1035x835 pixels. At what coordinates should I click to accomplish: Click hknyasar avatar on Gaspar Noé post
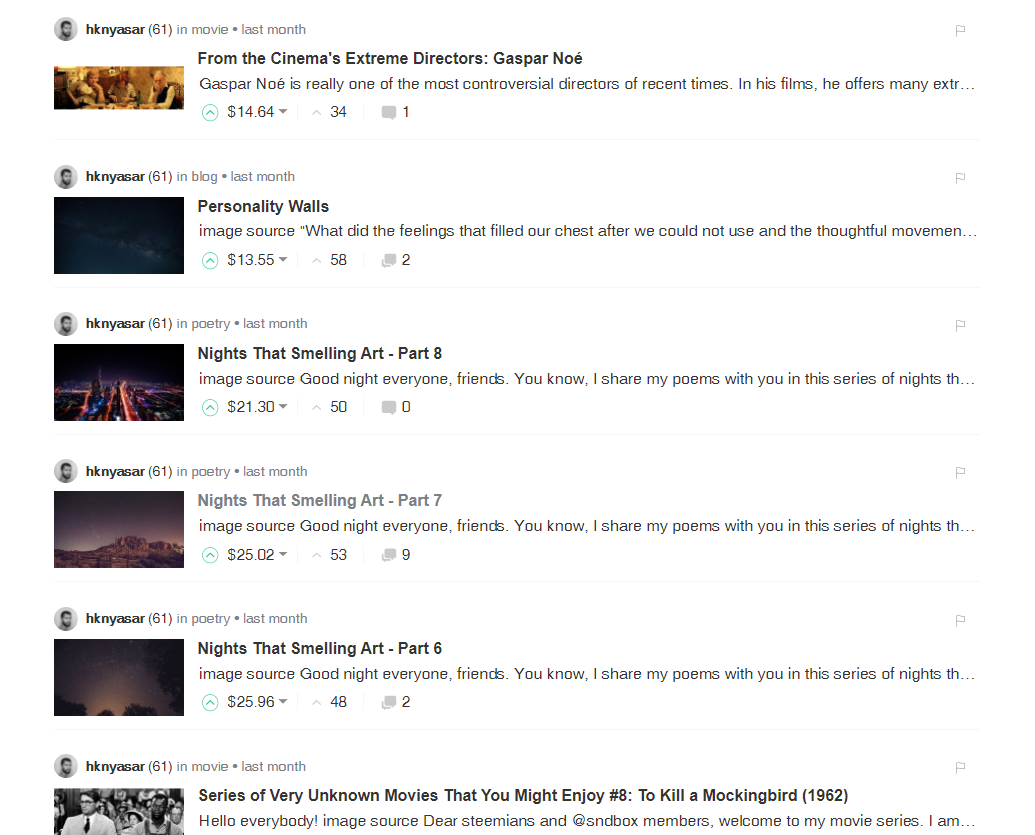click(65, 30)
